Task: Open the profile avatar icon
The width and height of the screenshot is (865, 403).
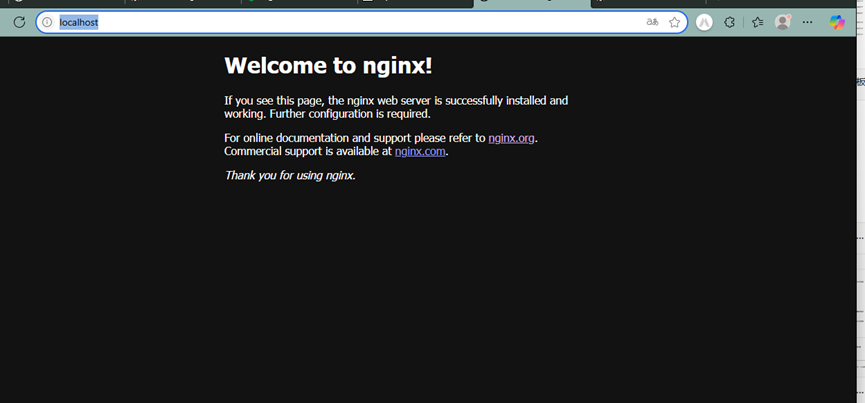Action: 783,22
